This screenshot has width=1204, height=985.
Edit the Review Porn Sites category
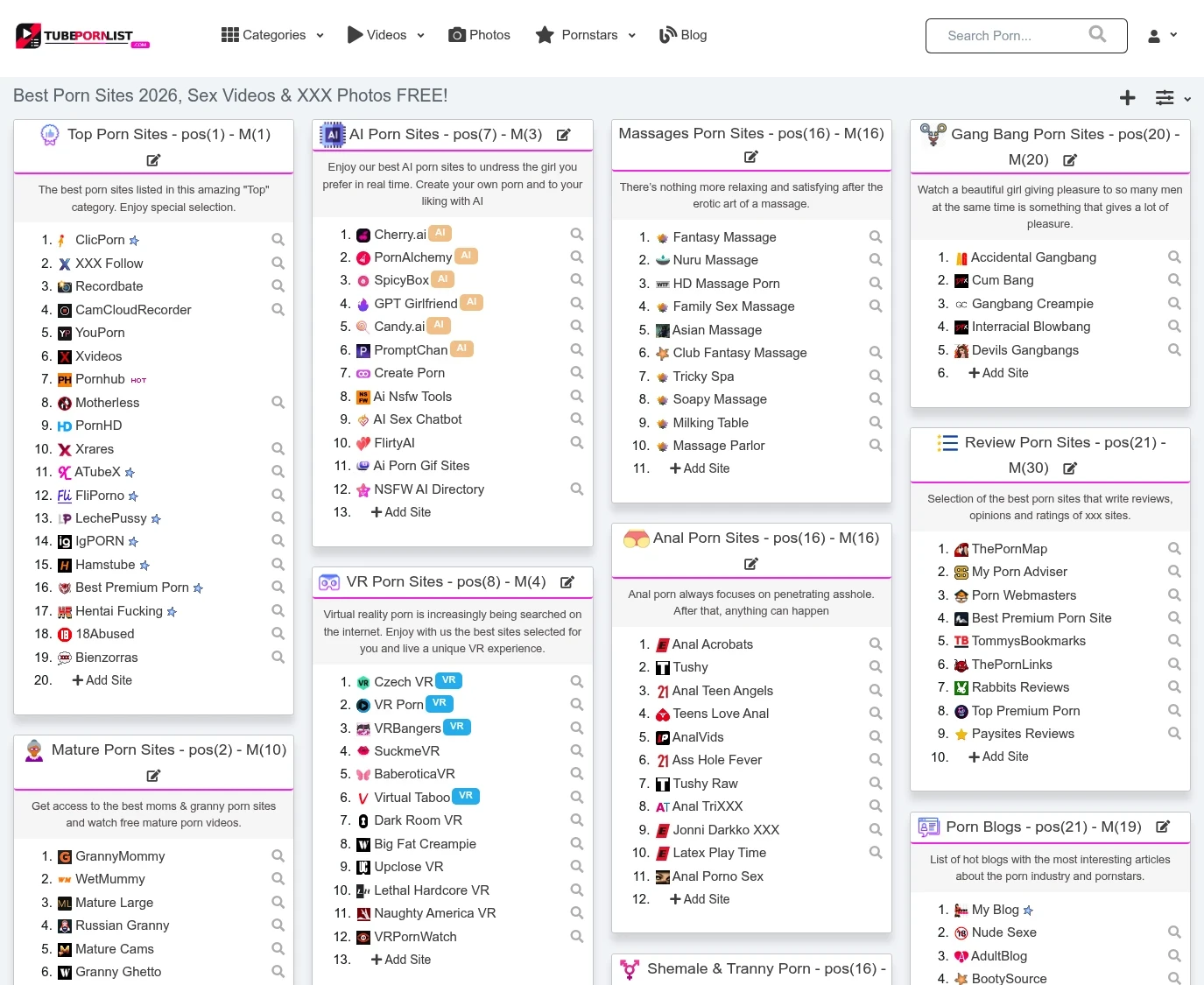[1070, 468]
